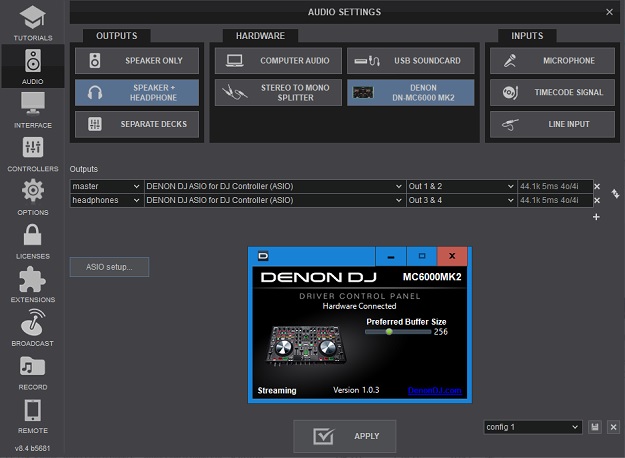Image resolution: width=625 pixels, height=458 pixels.
Task: Open the Options gear section
Action: pos(33,197)
